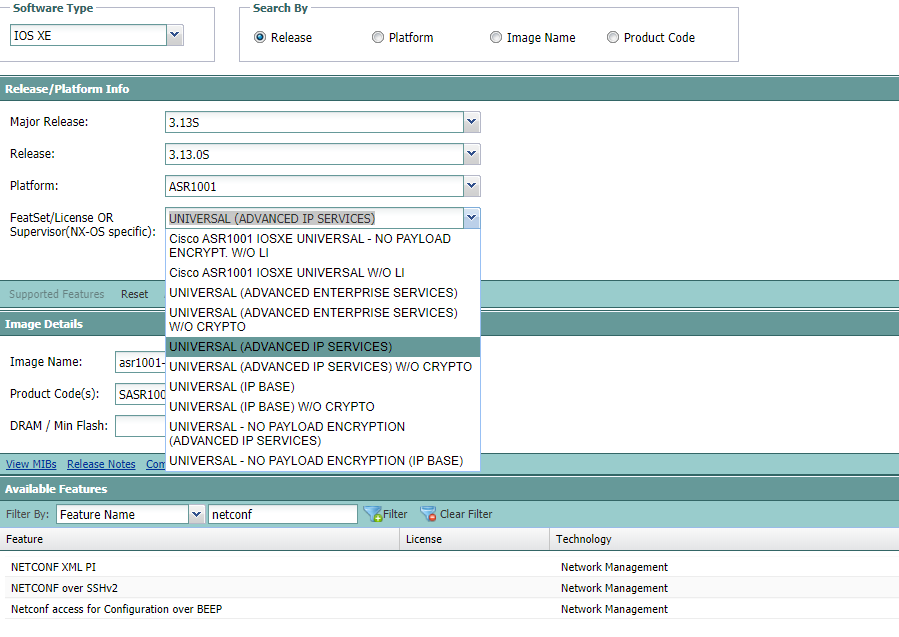
Task: Select the Platform radio button
Action: click(x=378, y=37)
